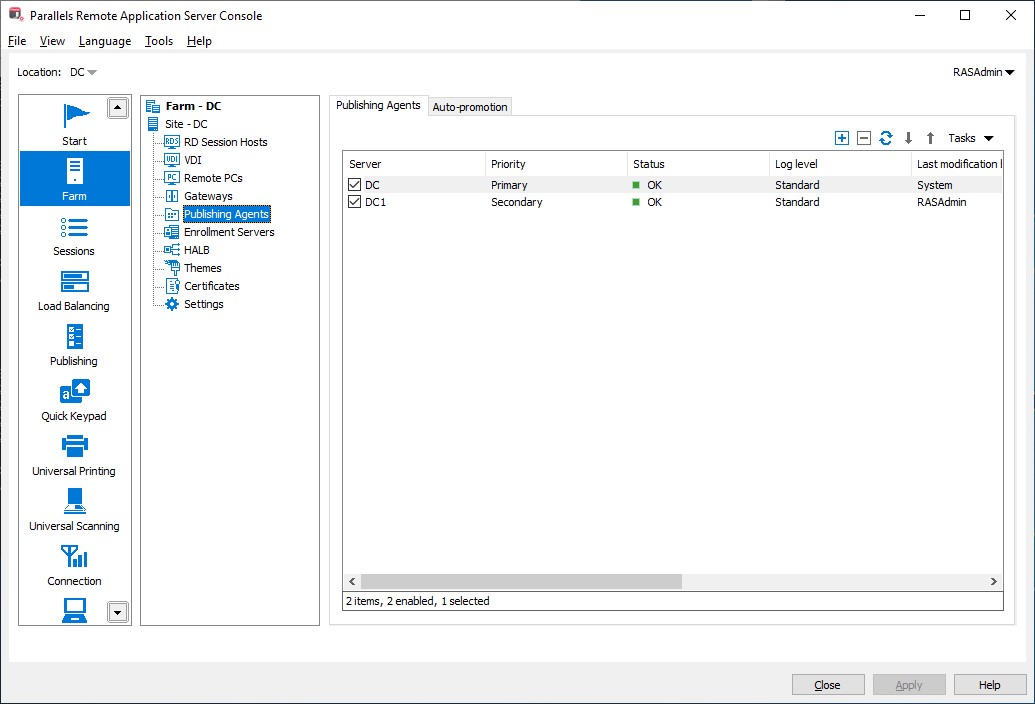Click the Apply button
Screen dimensions: 1035x704
(909, 685)
